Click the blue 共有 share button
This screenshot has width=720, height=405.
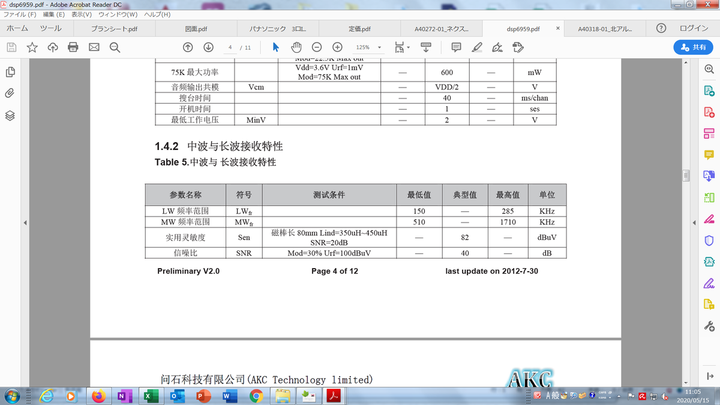[693, 47]
